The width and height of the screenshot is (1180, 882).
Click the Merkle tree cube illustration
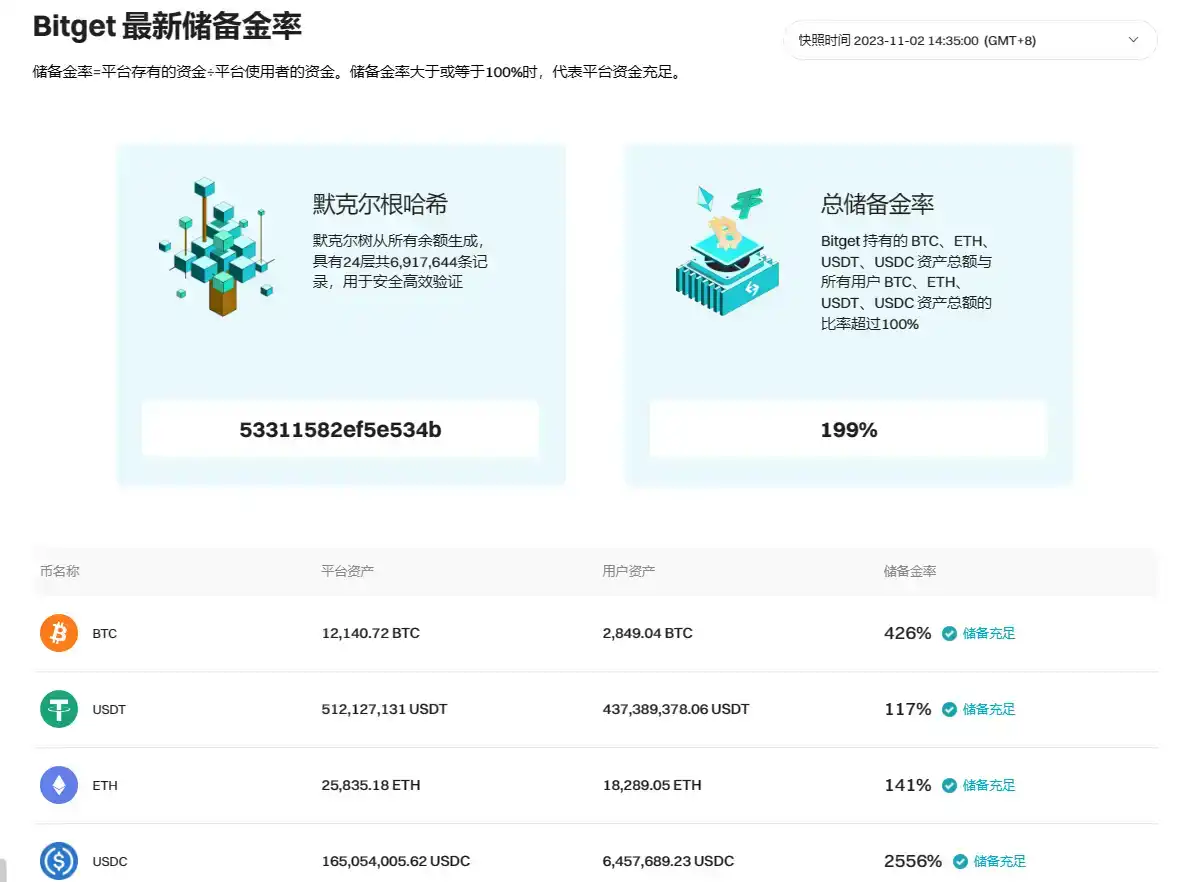(x=216, y=246)
